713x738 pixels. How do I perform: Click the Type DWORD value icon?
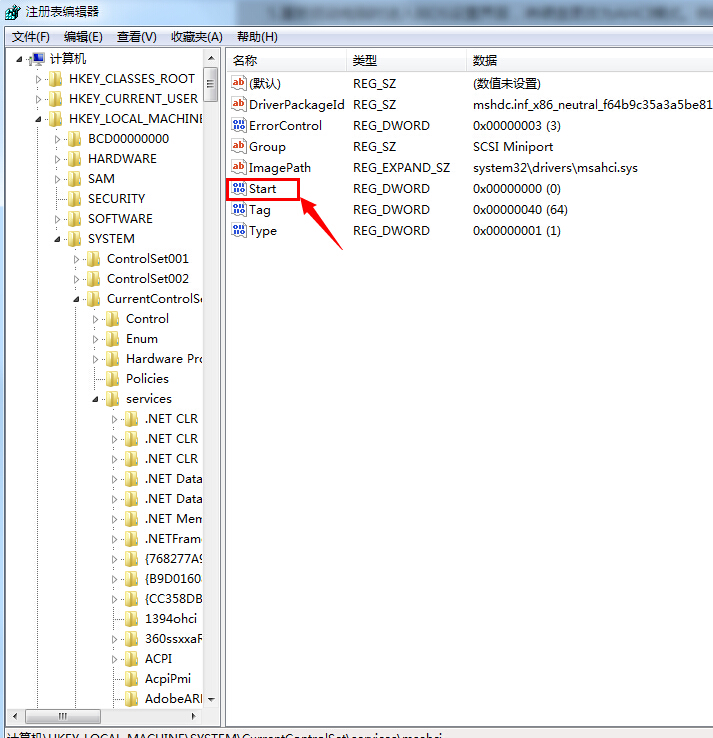[239, 230]
